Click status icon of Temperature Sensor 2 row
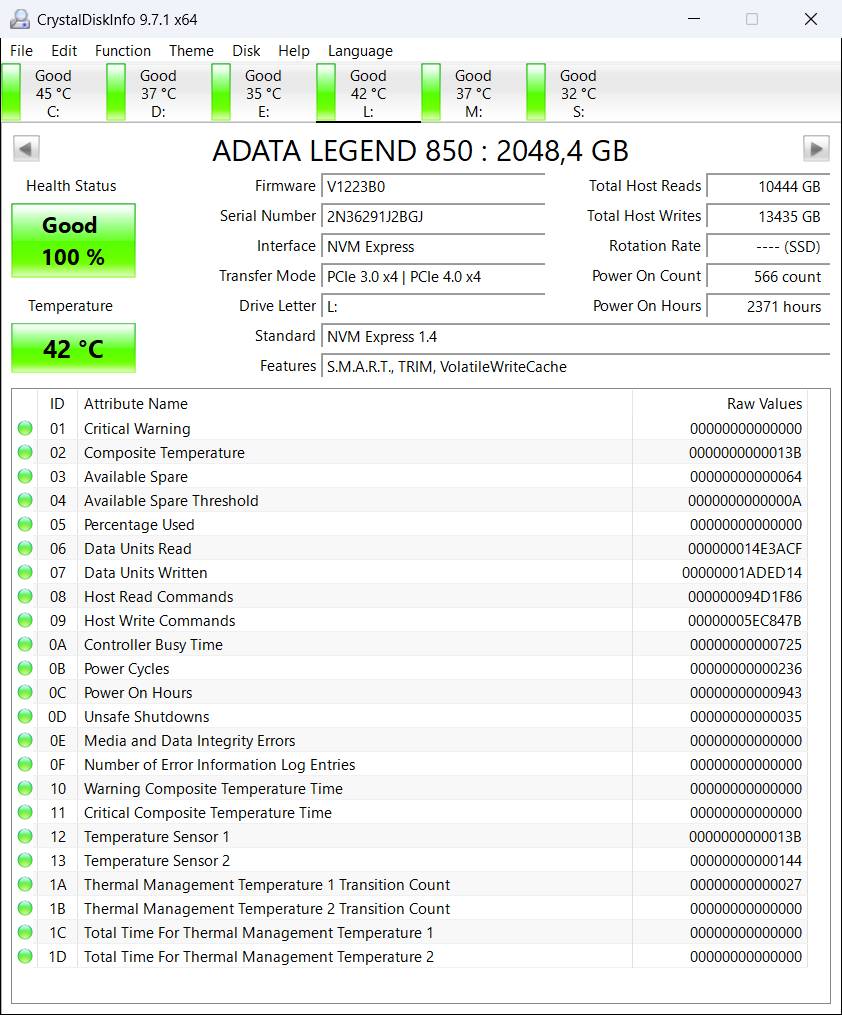 (25, 860)
